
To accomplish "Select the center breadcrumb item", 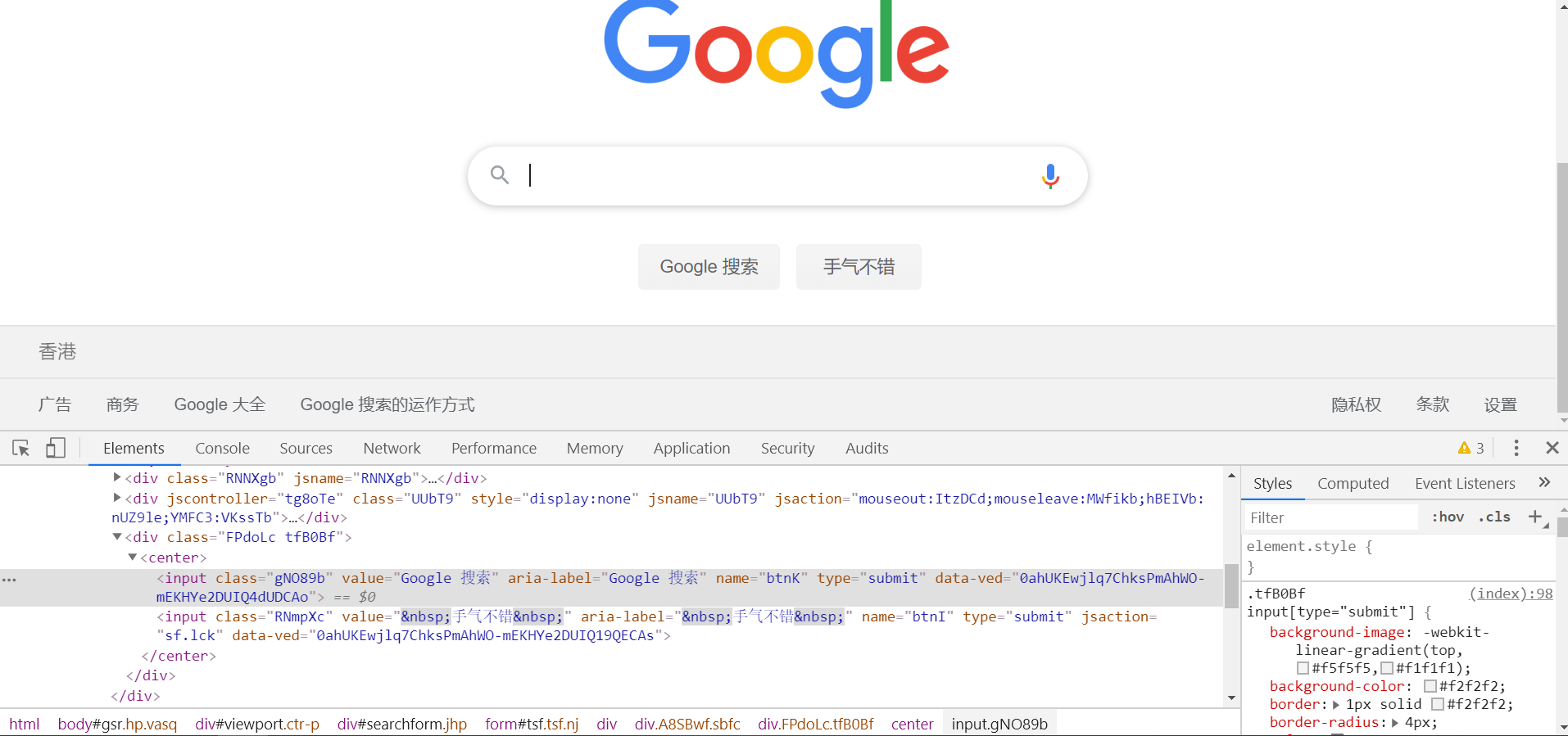I will [912, 724].
